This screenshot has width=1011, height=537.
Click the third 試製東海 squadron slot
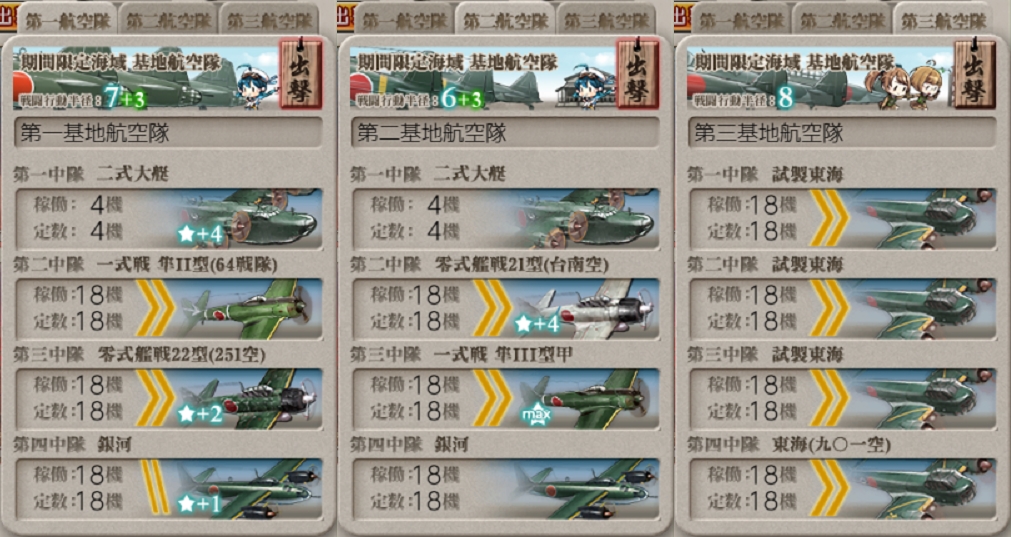(843, 399)
